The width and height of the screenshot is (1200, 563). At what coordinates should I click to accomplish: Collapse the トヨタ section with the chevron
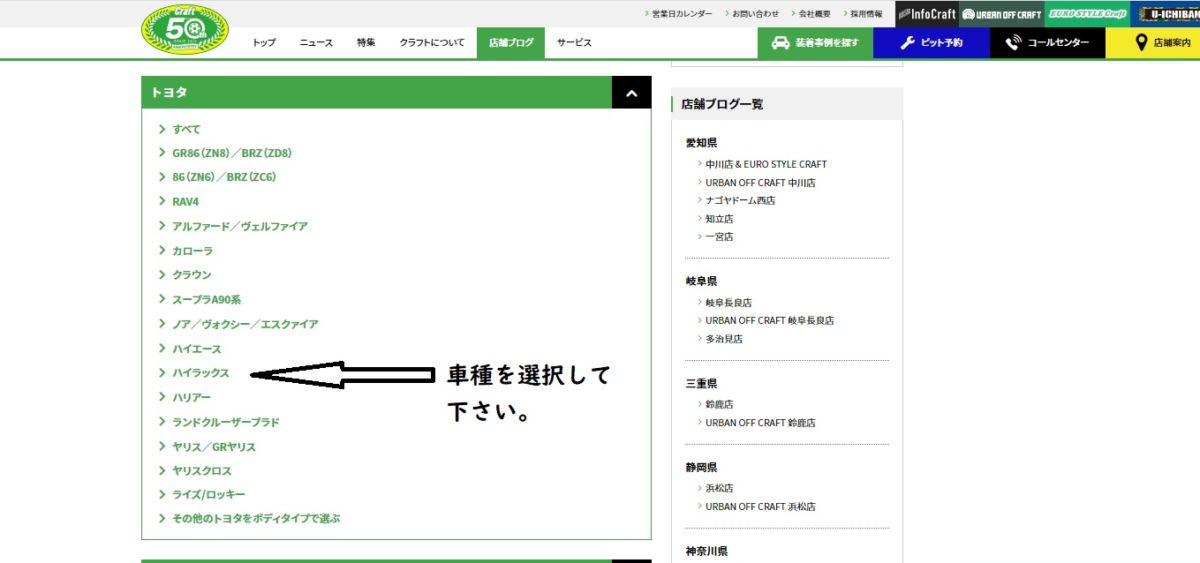[631, 93]
